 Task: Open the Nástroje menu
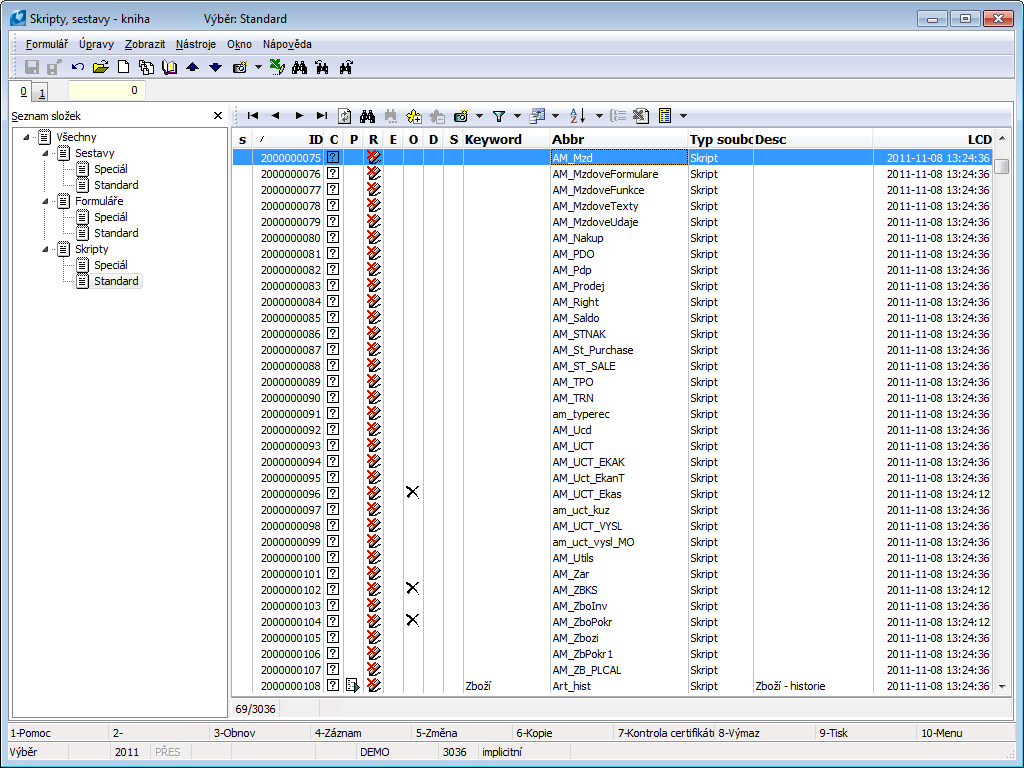196,44
